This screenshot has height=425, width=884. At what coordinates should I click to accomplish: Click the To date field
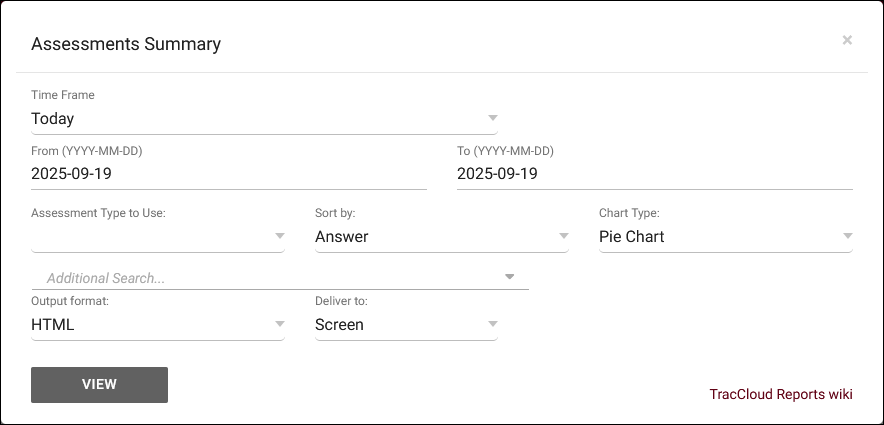click(654, 174)
